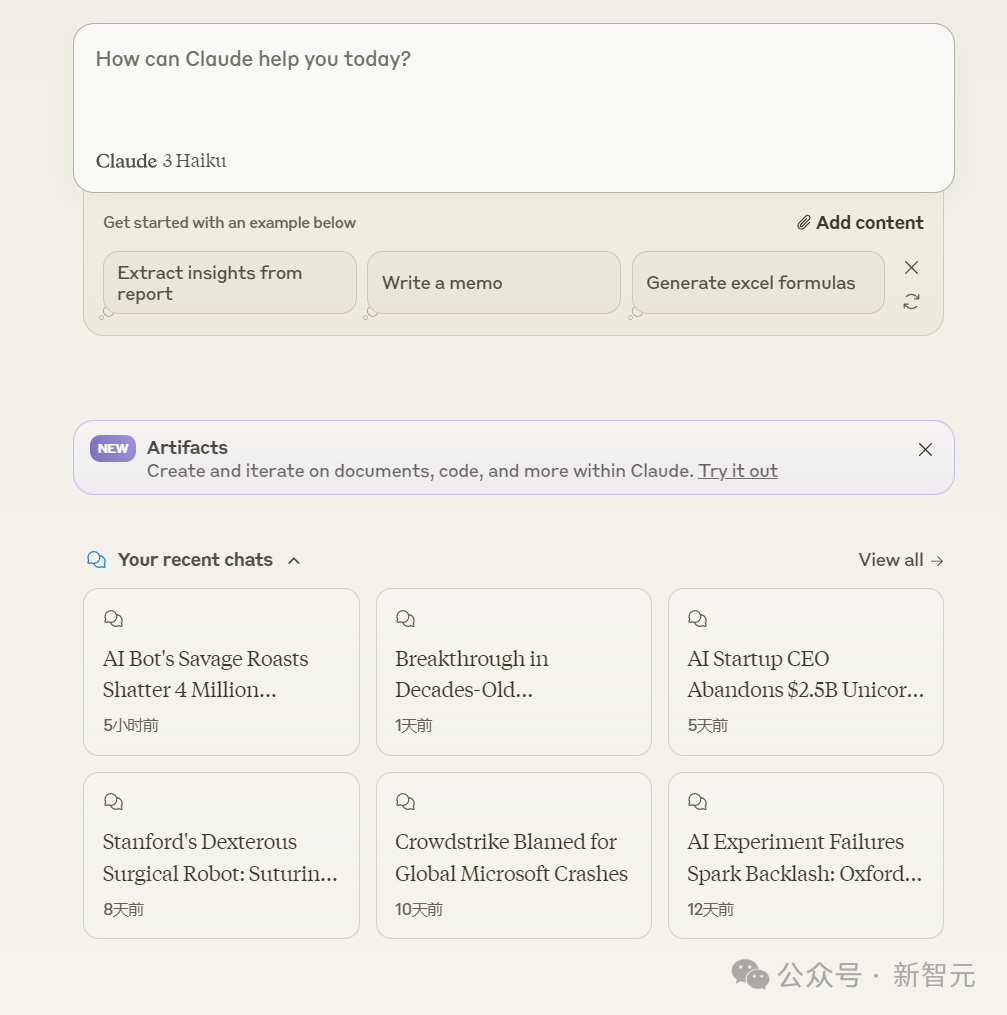Dismiss the example prompts with X icon
This screenshot has width=1007, height=1015.
tap(911, 267)
